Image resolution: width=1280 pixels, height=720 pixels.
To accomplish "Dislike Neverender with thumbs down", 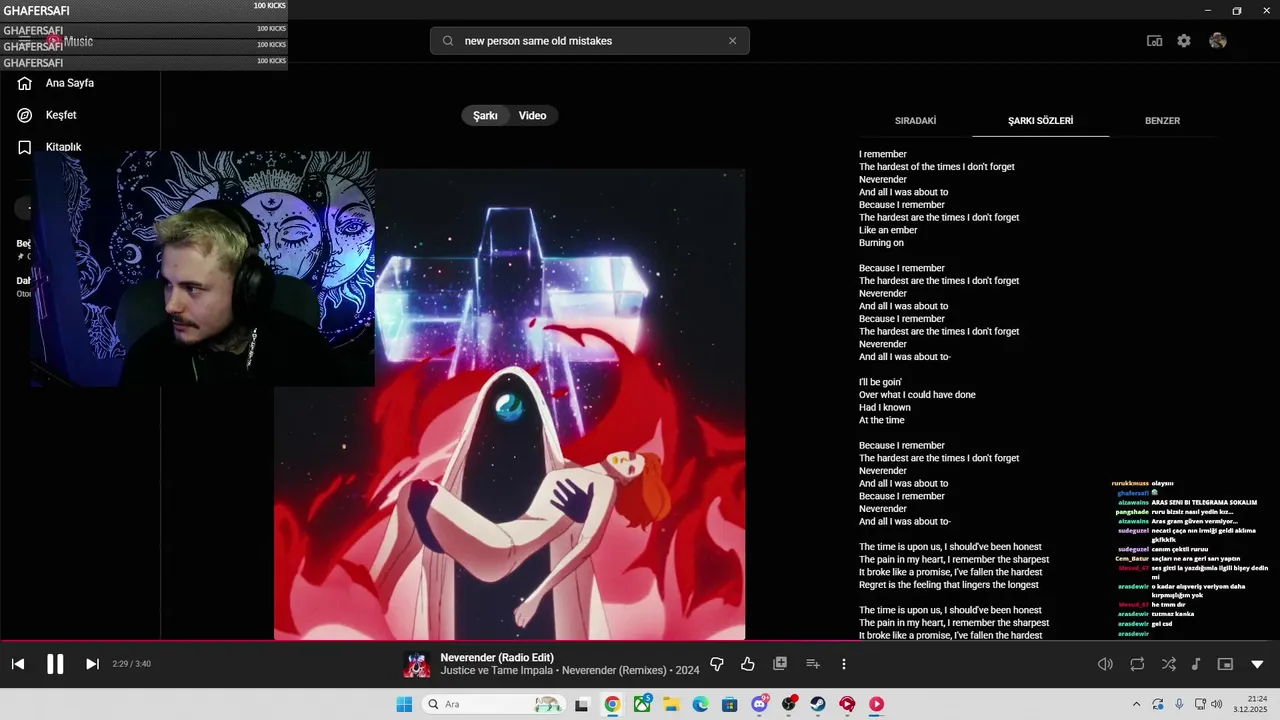I will (717, 664).
